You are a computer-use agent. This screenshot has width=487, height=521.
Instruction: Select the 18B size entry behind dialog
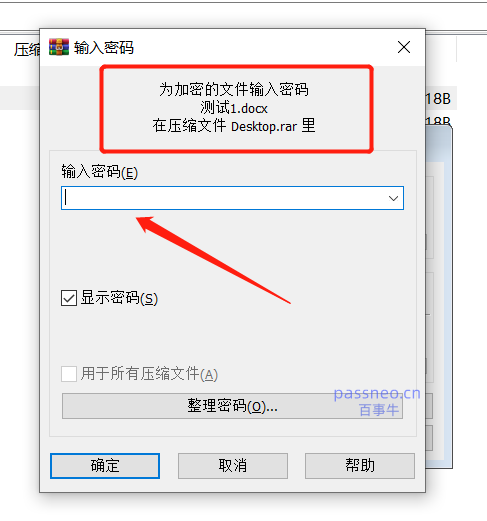point(438,99)
